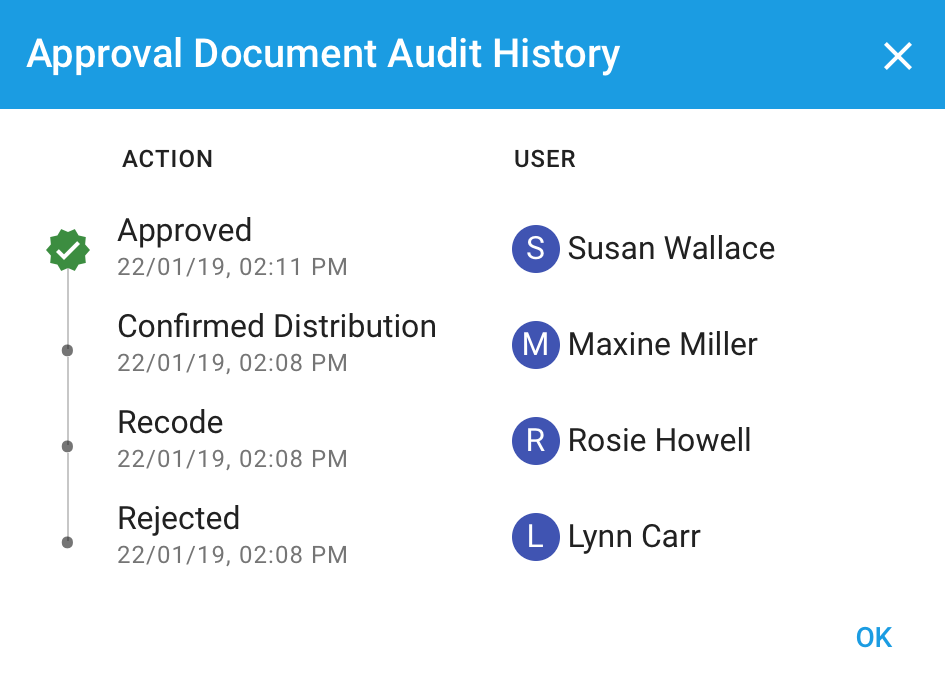
Task: Select the Approved audit entry
Action: (x=185, y=231)
